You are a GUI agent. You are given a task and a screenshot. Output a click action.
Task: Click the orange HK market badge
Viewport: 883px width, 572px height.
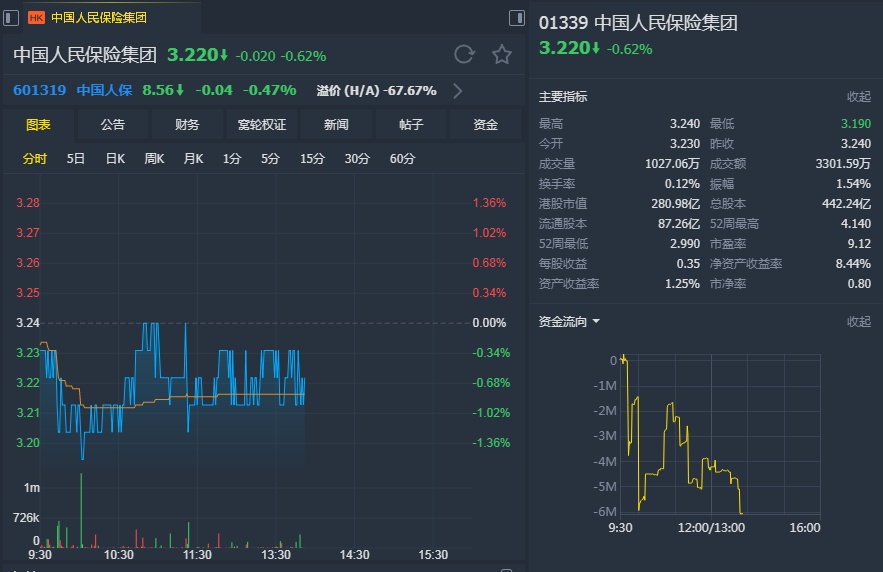pyautogui.click(x=37, y=18)
